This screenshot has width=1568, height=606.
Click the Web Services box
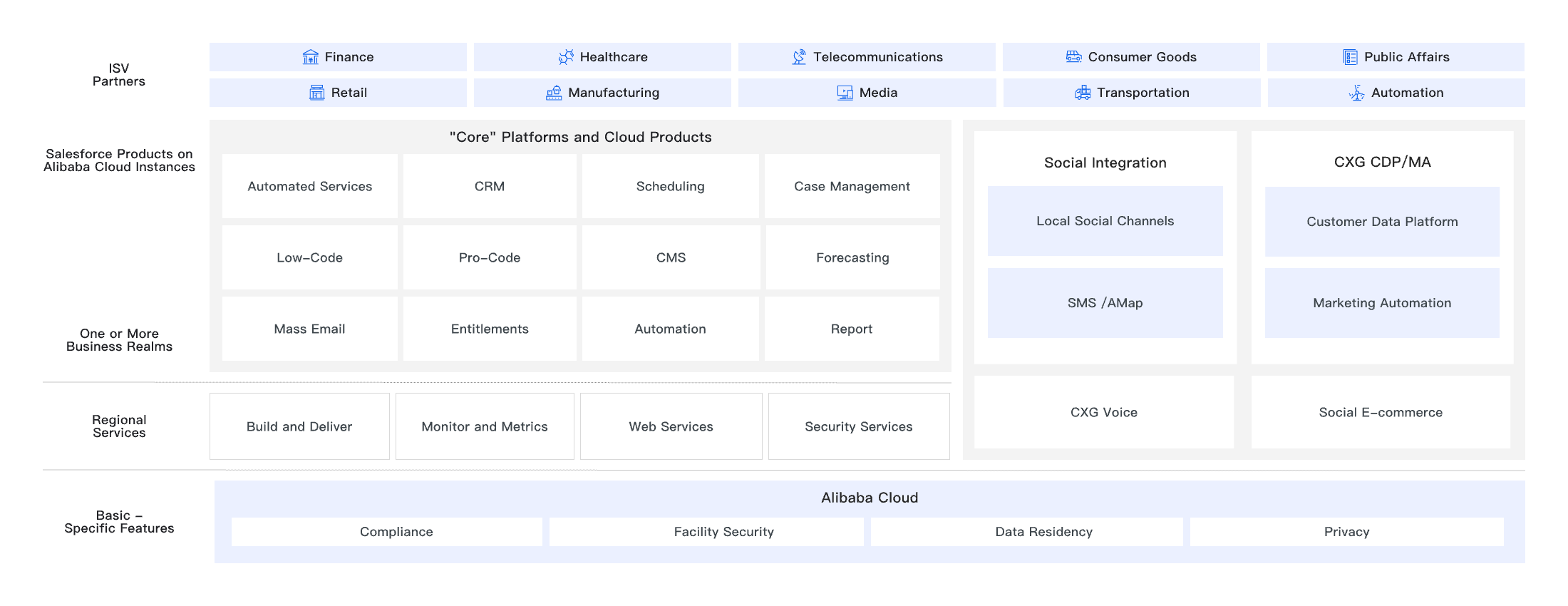(x=671, y=426)
